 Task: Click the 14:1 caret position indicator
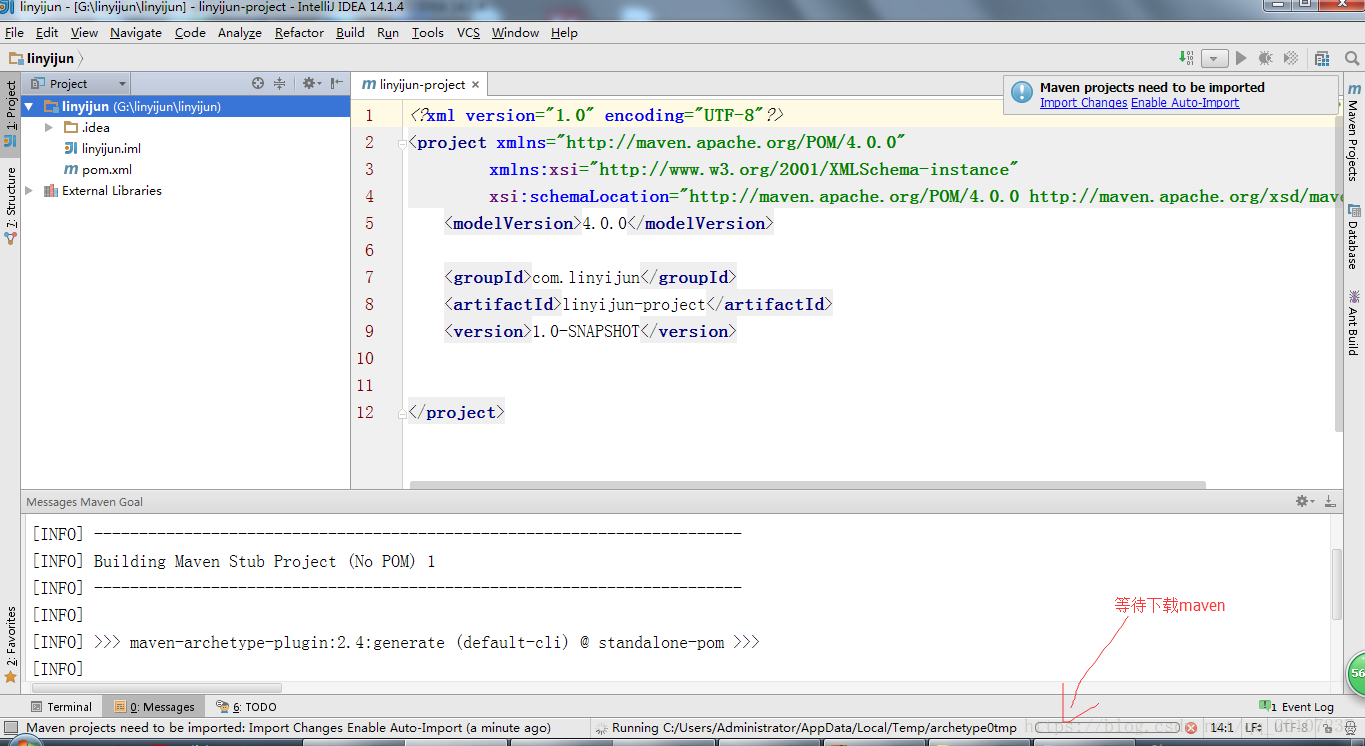coord(1222,728)
